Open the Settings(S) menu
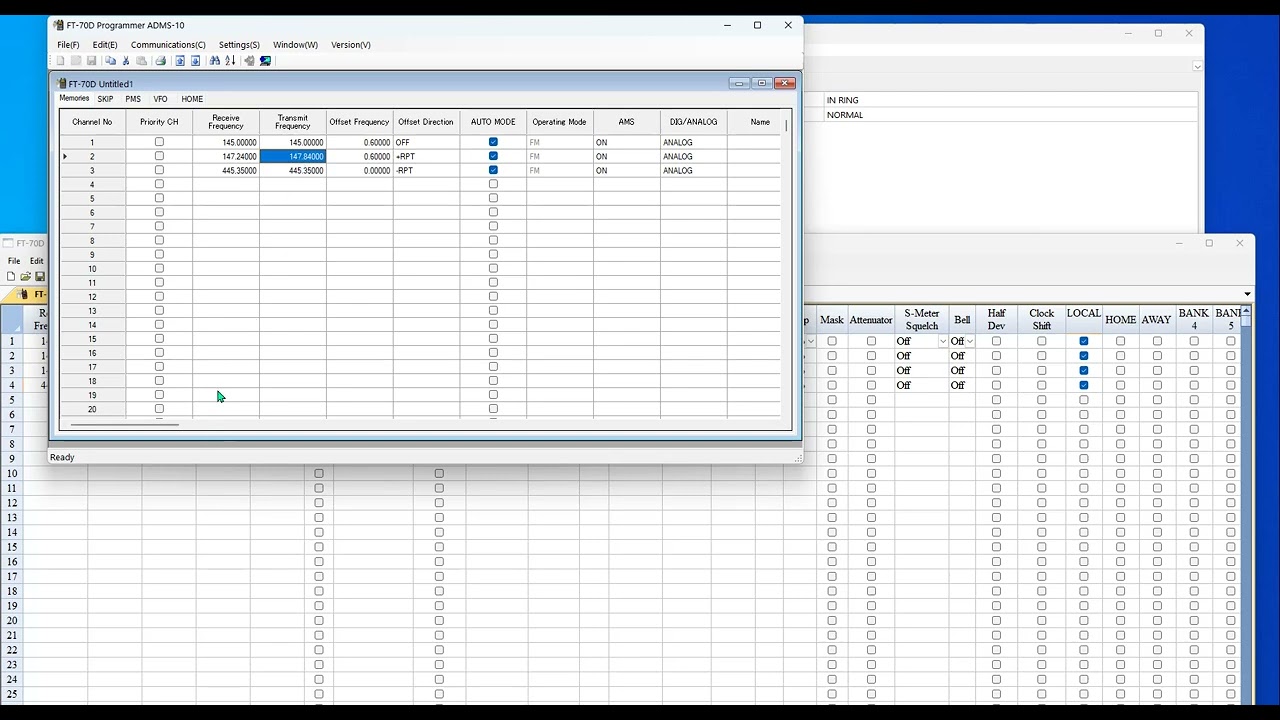The width and height of the screenshot is (1280, 720). [x=239, y=45]
